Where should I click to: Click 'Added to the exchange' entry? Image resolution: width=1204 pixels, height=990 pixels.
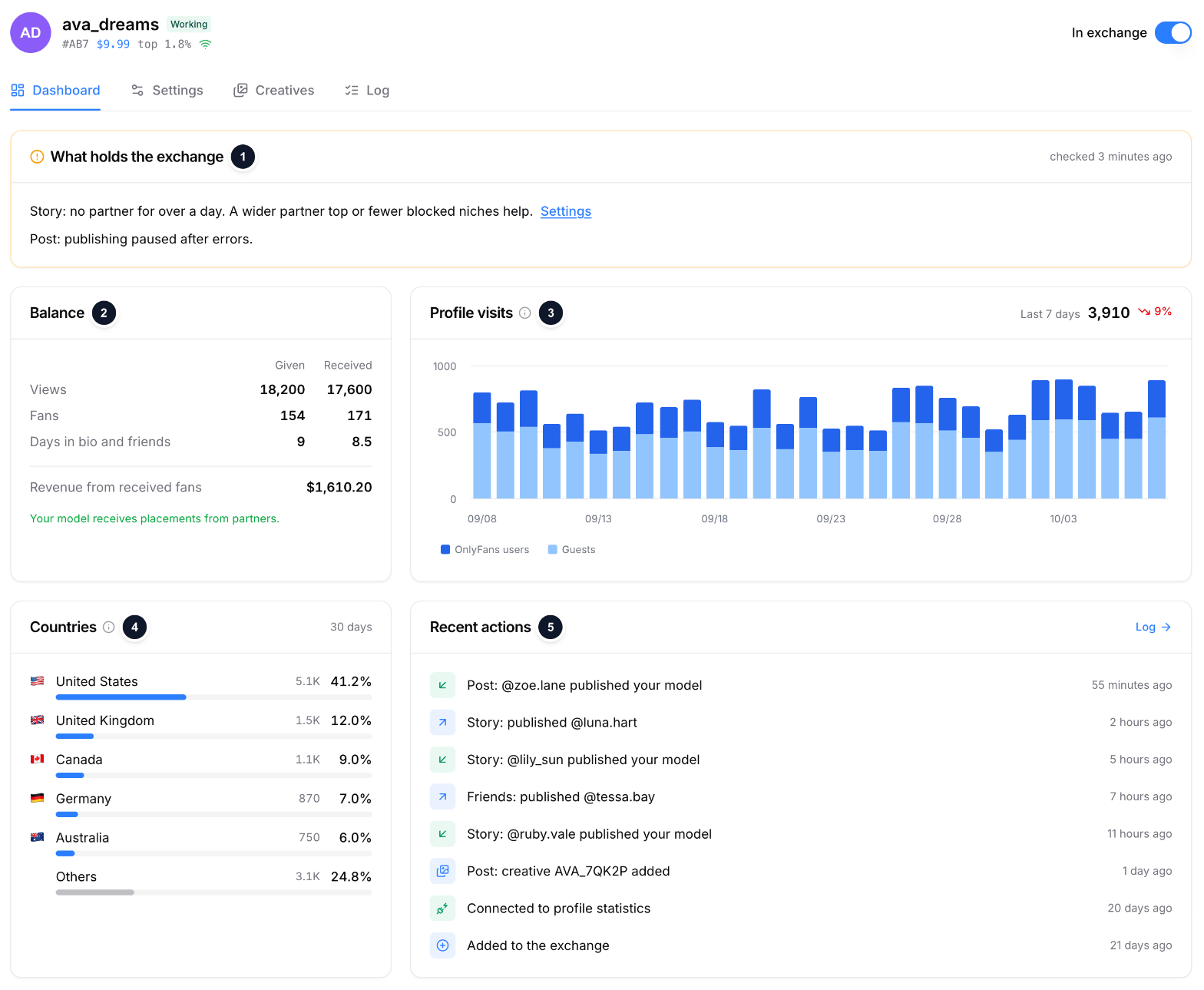801,945
